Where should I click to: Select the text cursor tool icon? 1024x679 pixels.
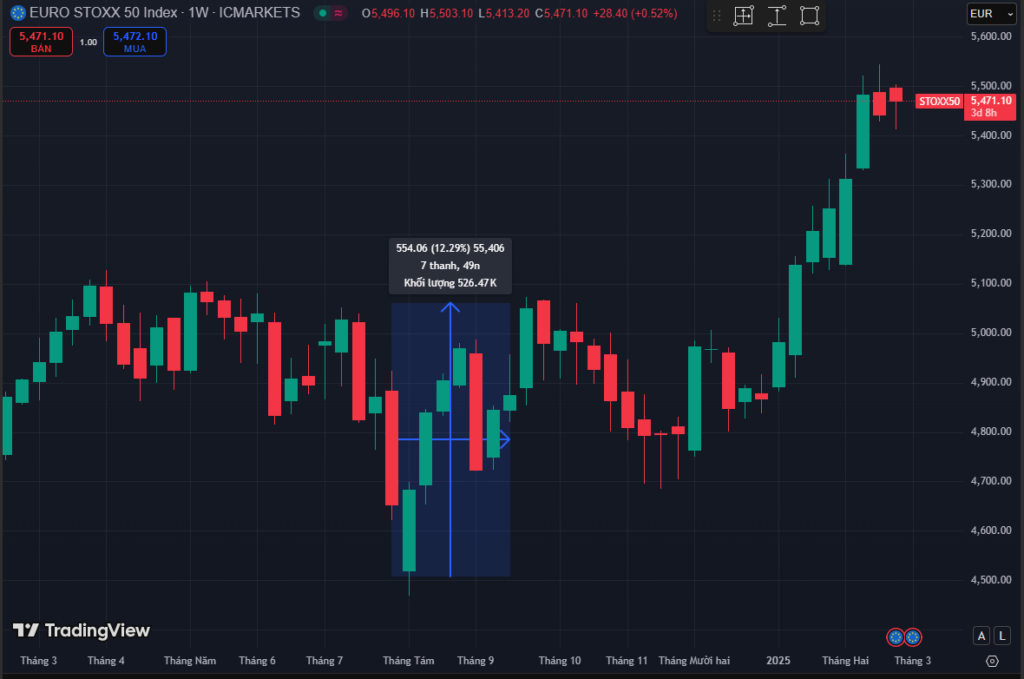pyautogui.click(x=777, y=15)
